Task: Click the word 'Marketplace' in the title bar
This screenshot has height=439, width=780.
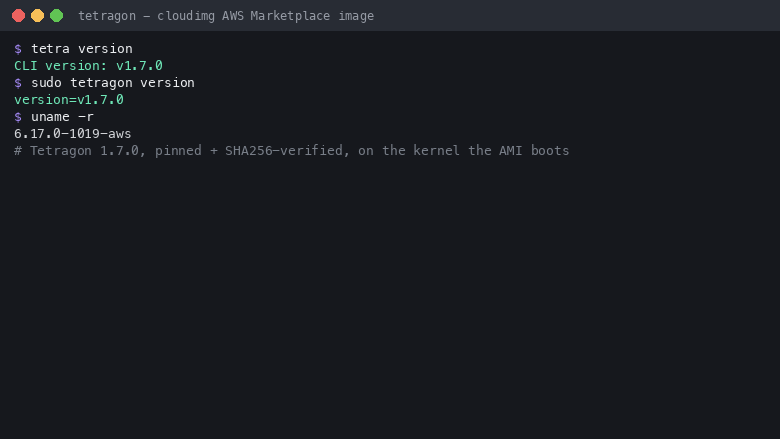Action: click(x=290, y=16)
